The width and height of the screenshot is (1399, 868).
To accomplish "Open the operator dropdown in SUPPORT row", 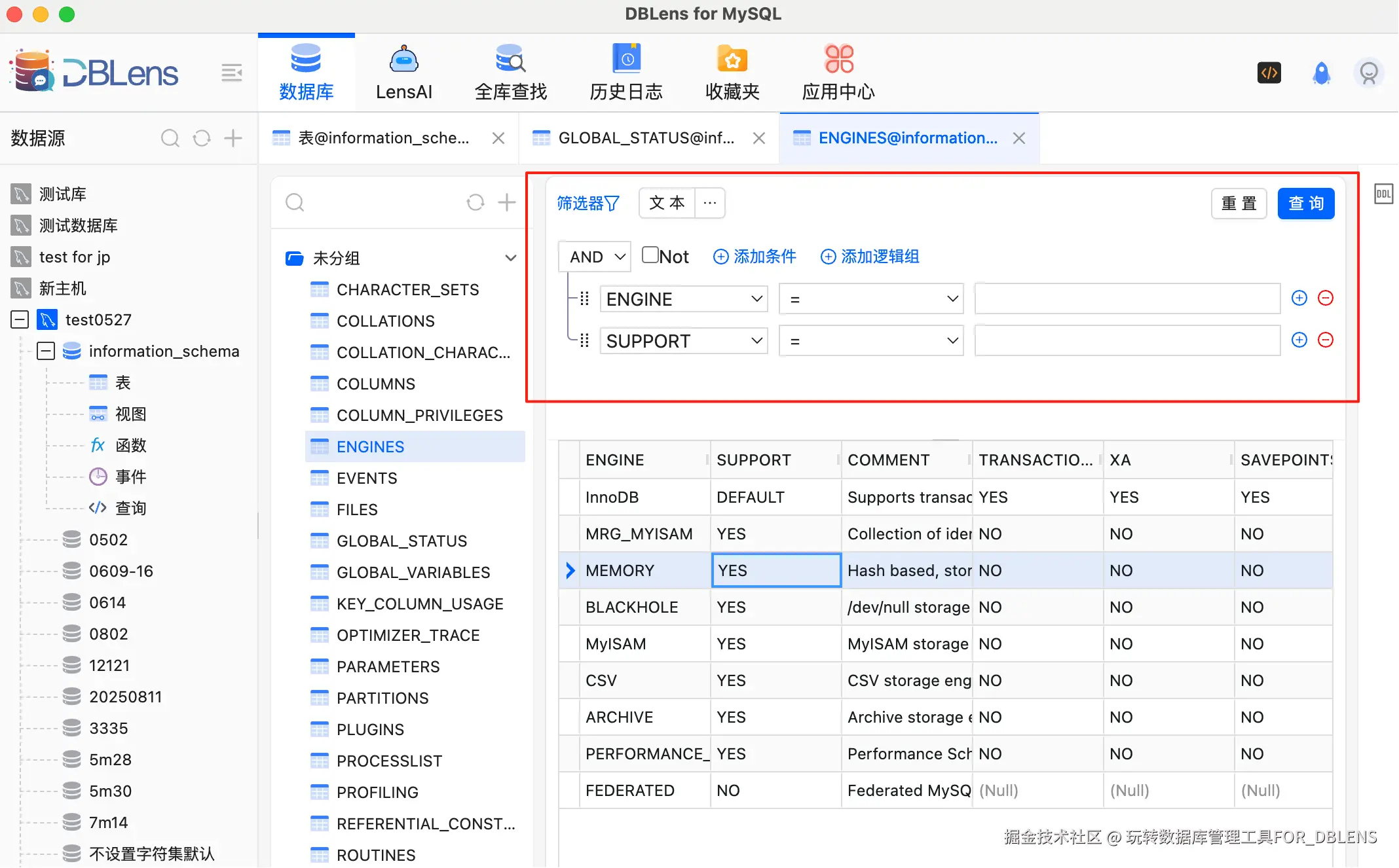I will [871, 341].
